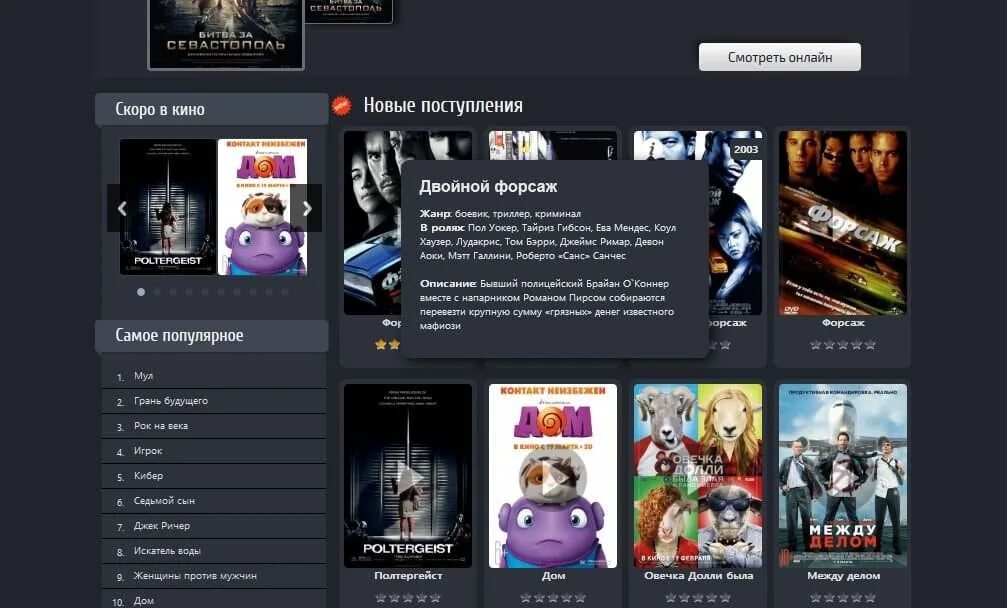Screen dimensions: 1007x608
Task: Open the 2003 movie poster thumbnail
Action: [735, 223]
